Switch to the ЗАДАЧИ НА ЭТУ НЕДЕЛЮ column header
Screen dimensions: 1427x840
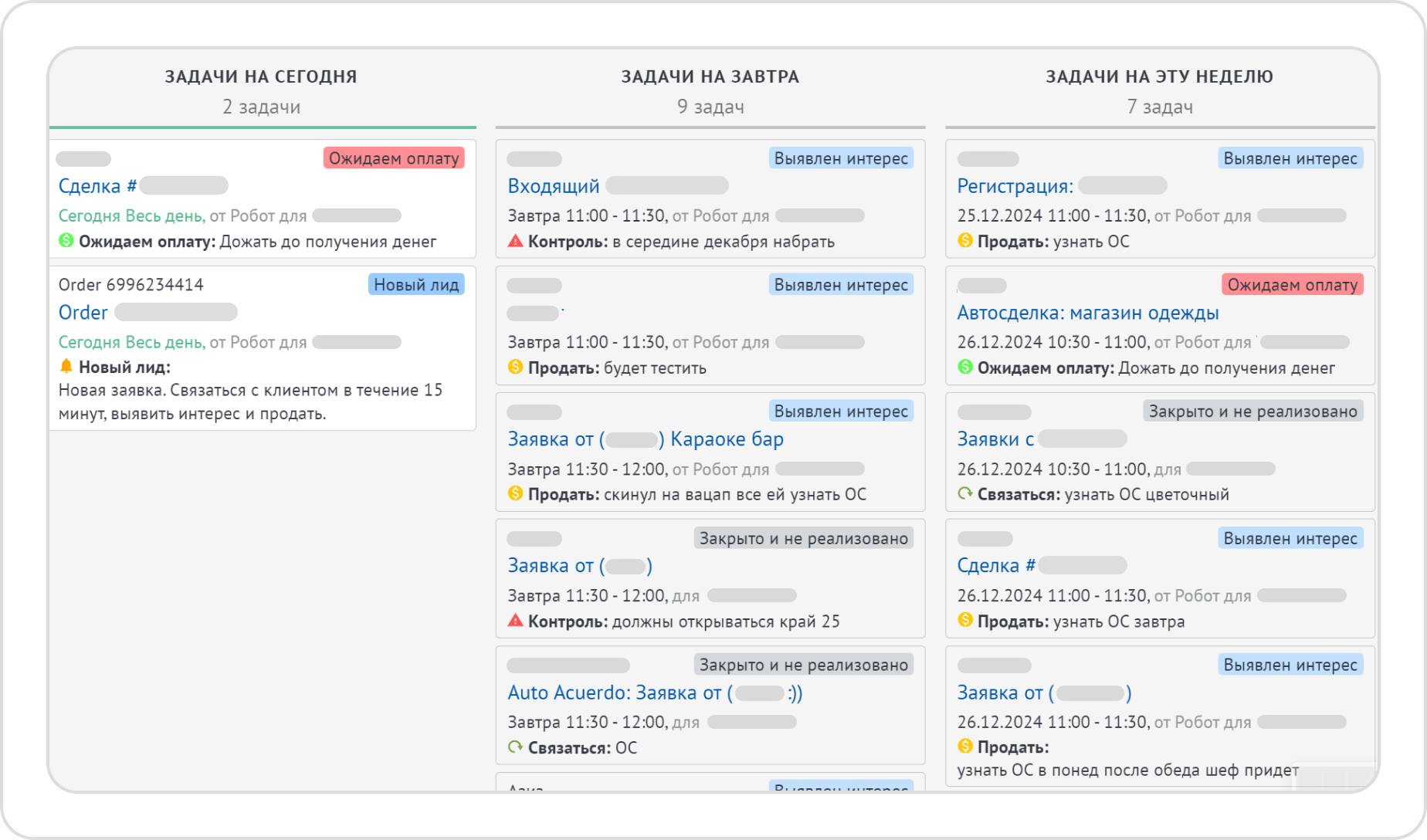pos(1158,76)
